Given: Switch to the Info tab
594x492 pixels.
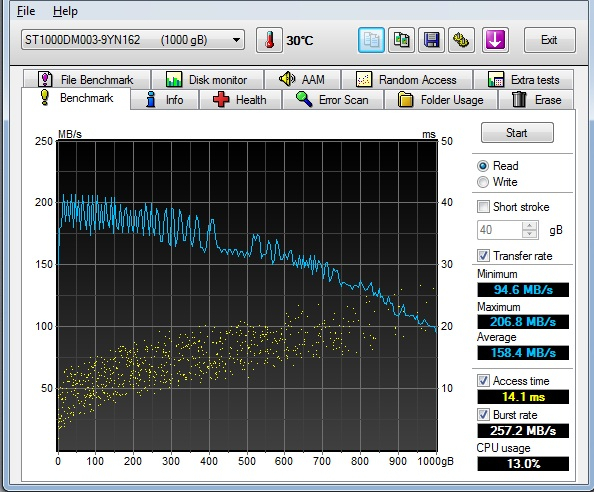Looking at the screenshot, I should (x=164, y=100).
